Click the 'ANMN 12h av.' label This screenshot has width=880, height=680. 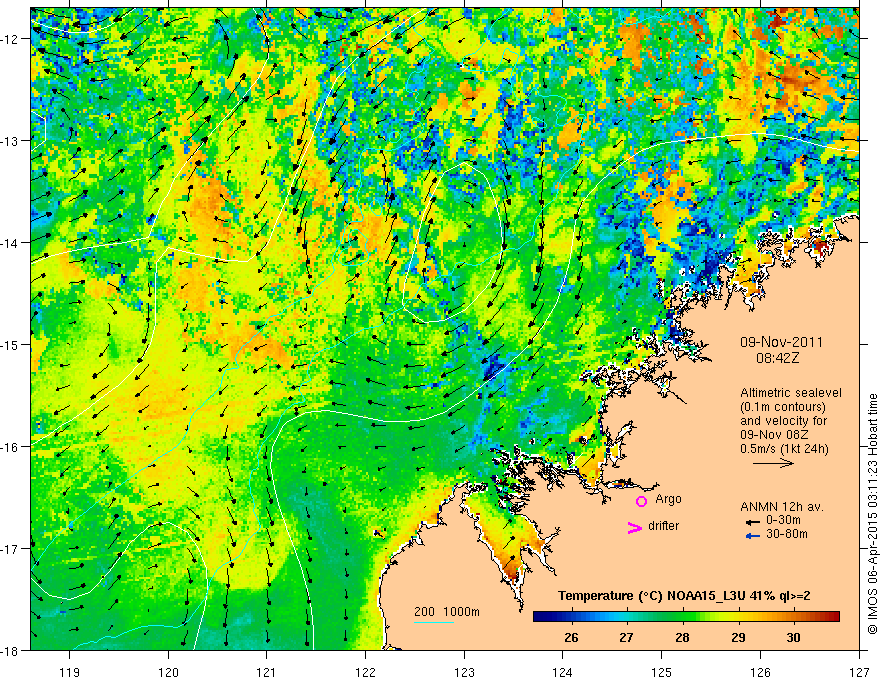click(x=782, y=507)
